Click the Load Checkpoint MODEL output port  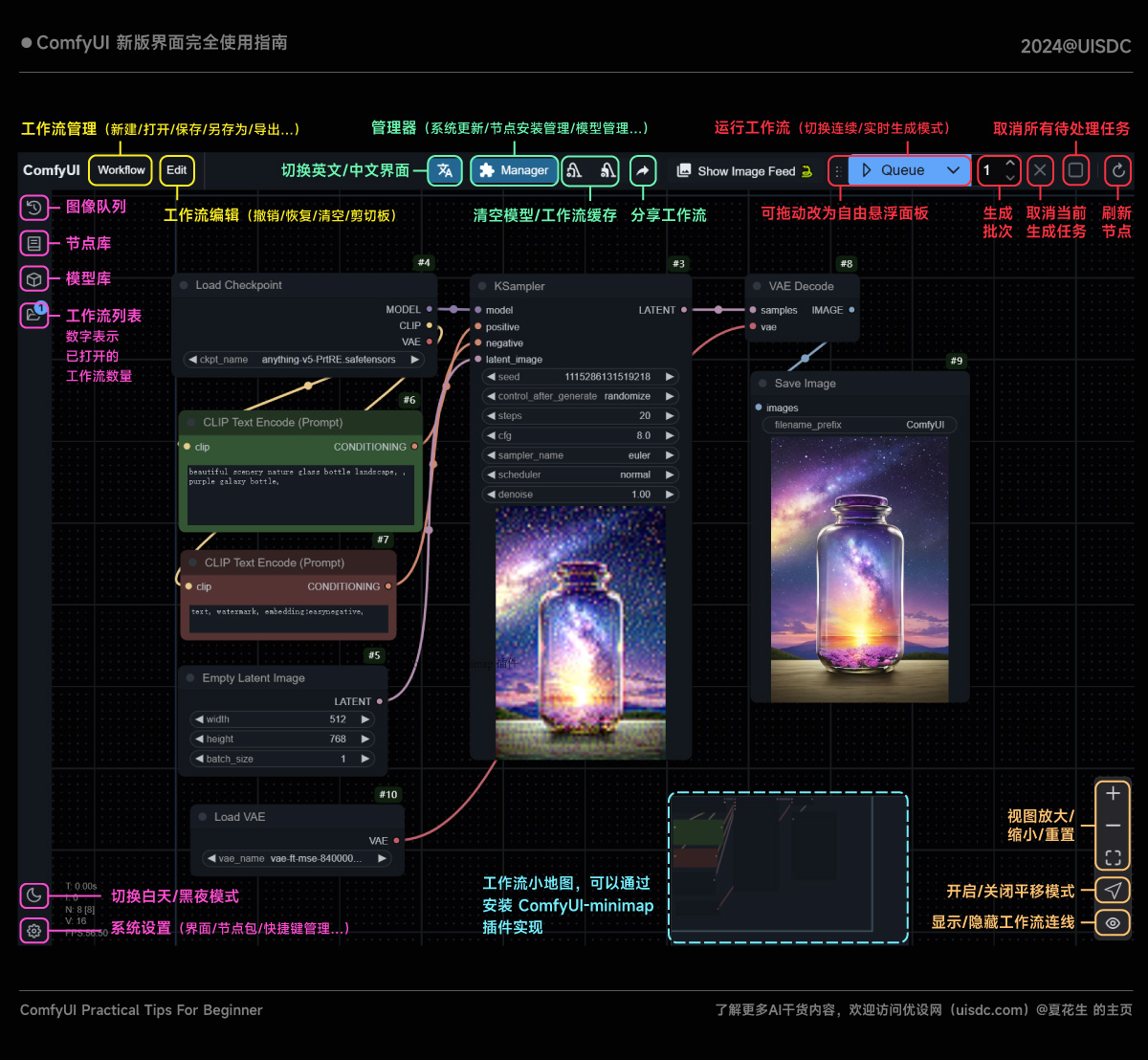pos(430,309)
